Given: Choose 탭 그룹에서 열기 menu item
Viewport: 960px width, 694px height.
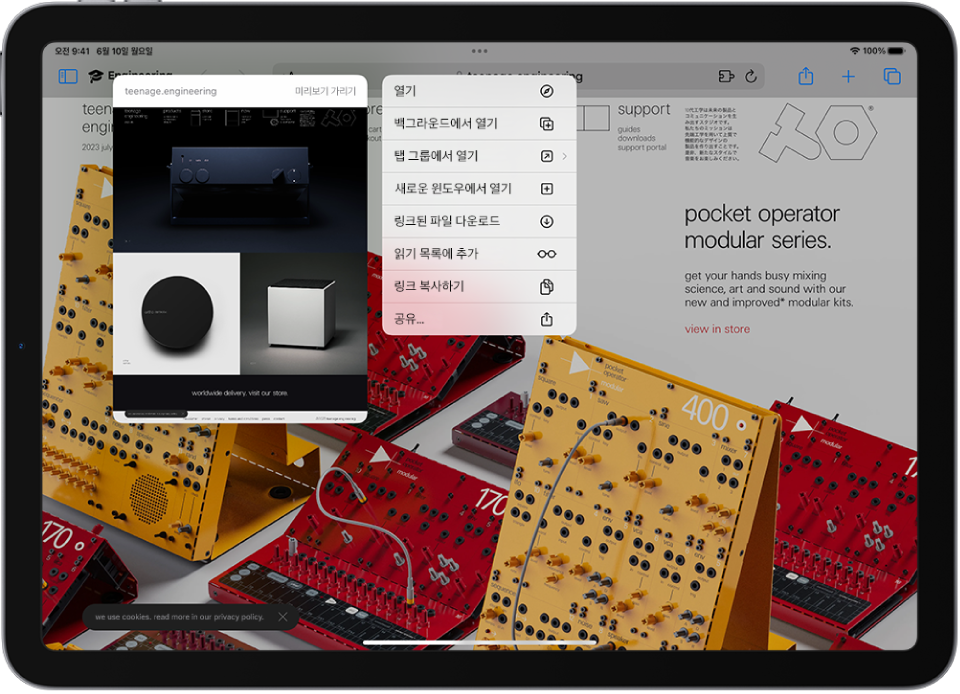Looking at the screenshot, I should pos(479,156).
